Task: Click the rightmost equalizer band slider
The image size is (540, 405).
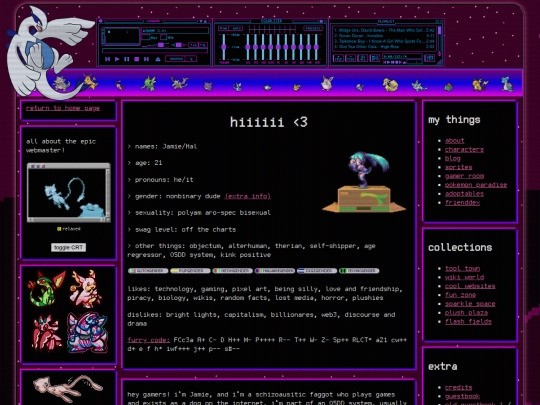Action: [x=316, y=47]
